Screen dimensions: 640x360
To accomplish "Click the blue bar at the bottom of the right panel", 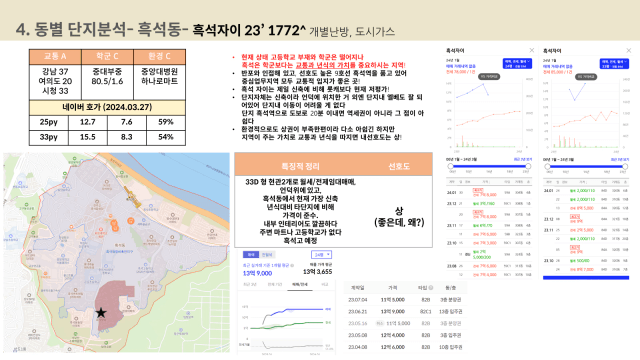I will coord(586,278).
